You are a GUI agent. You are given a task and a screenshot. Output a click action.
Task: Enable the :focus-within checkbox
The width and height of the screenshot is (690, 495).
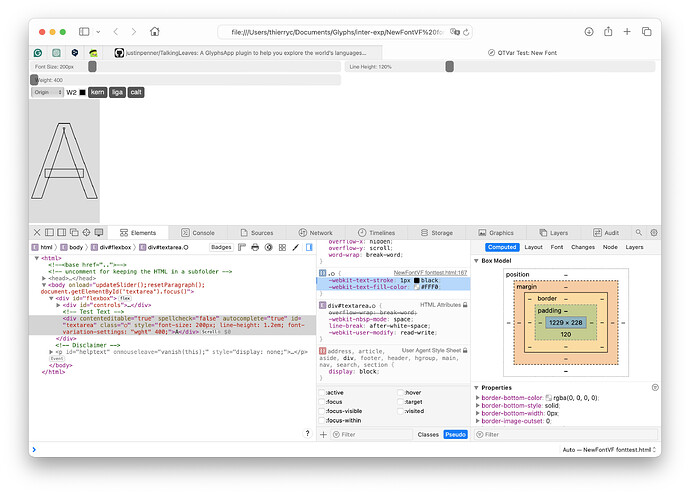click(322, 420)
